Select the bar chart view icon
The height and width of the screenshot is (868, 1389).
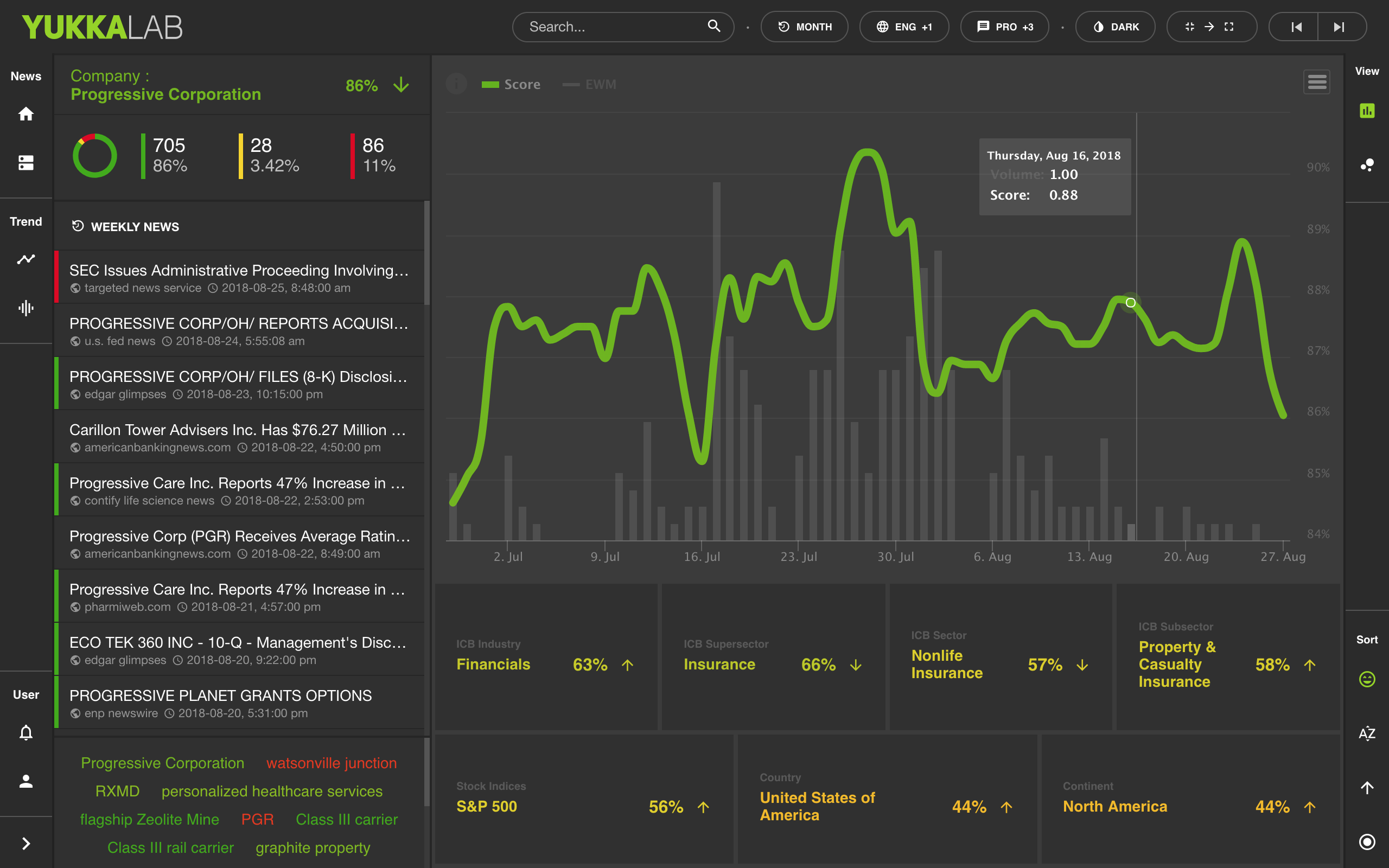click(1367, 111)
